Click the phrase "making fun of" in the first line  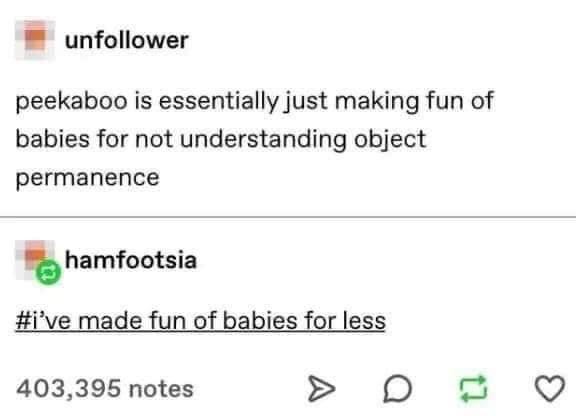(x=414, y=100)
